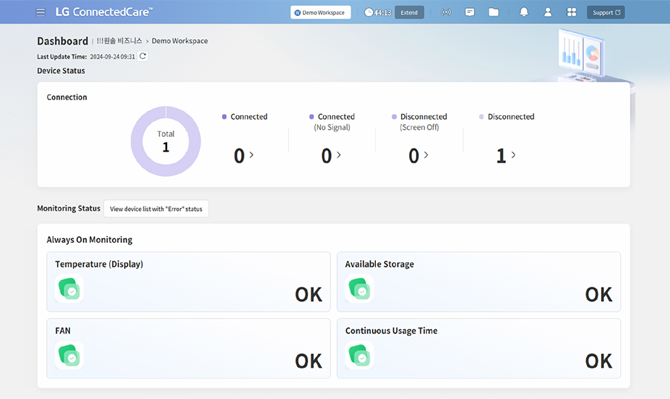Screen dimensions: 670x399
Task: Open the folder icon in header
Action: coord(494,12)
